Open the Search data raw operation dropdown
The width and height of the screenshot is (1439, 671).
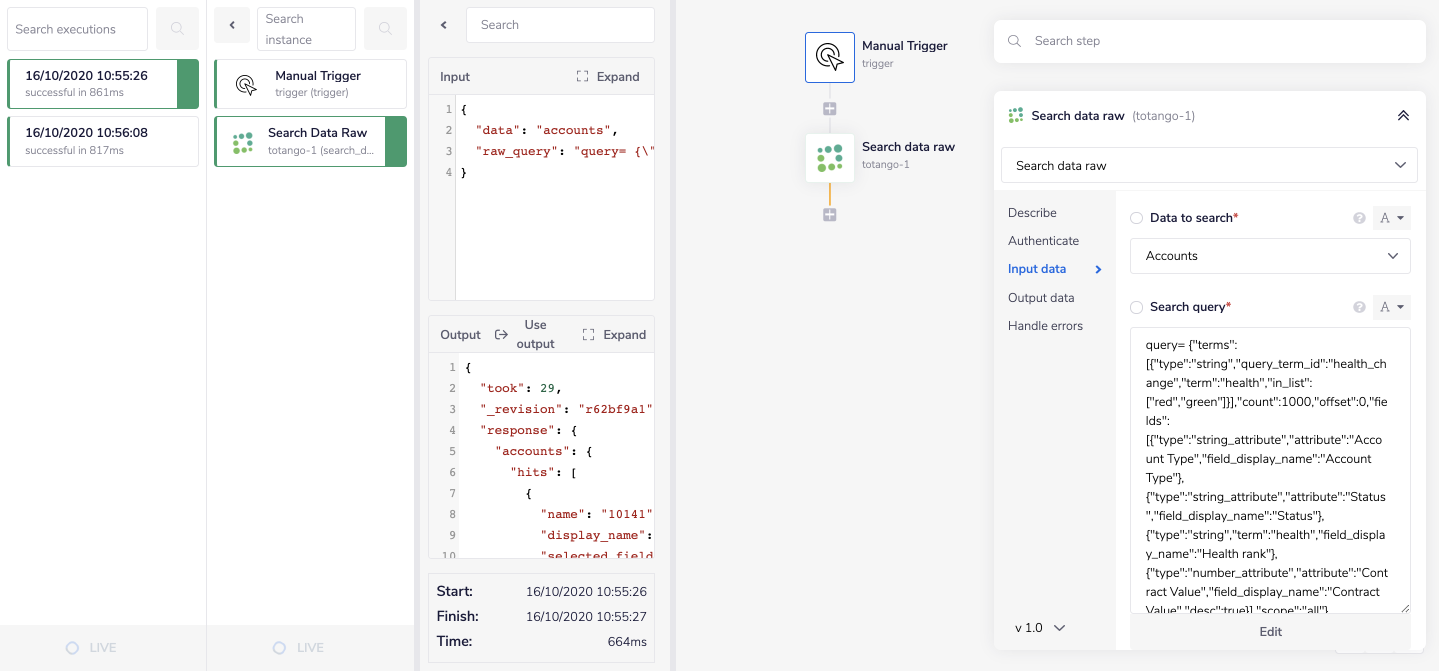tap(1209, 165)
